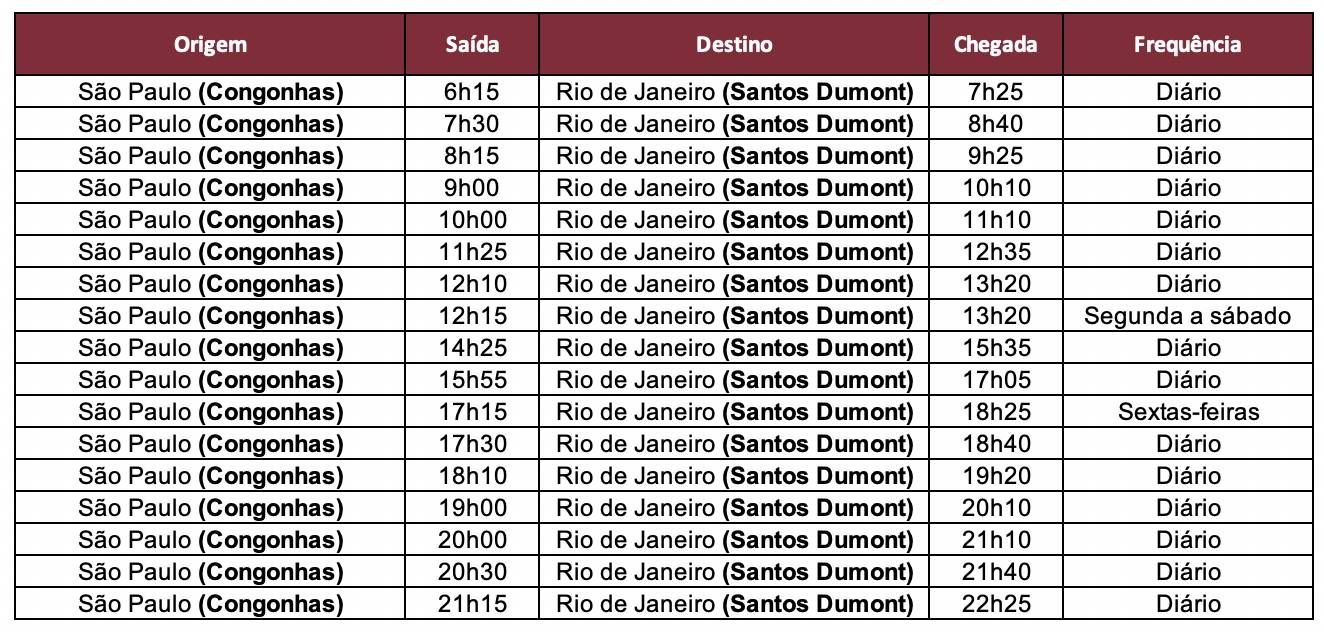
Task: Click the 10h00 departure cell
Action: click(x=472, y=220)
